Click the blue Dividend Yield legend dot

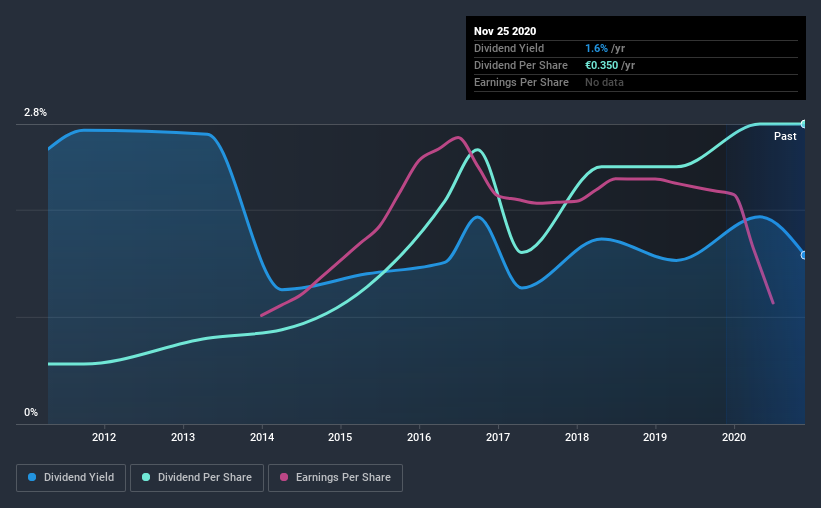tap(32, 477)
